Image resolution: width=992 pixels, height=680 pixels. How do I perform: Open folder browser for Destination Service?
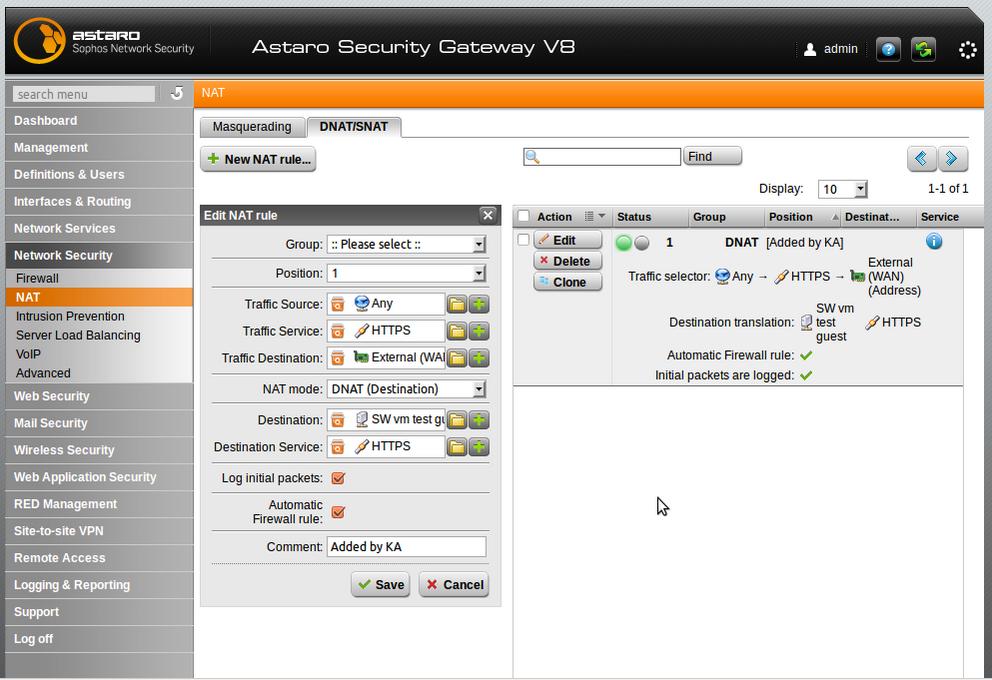(x=457, y=447)
